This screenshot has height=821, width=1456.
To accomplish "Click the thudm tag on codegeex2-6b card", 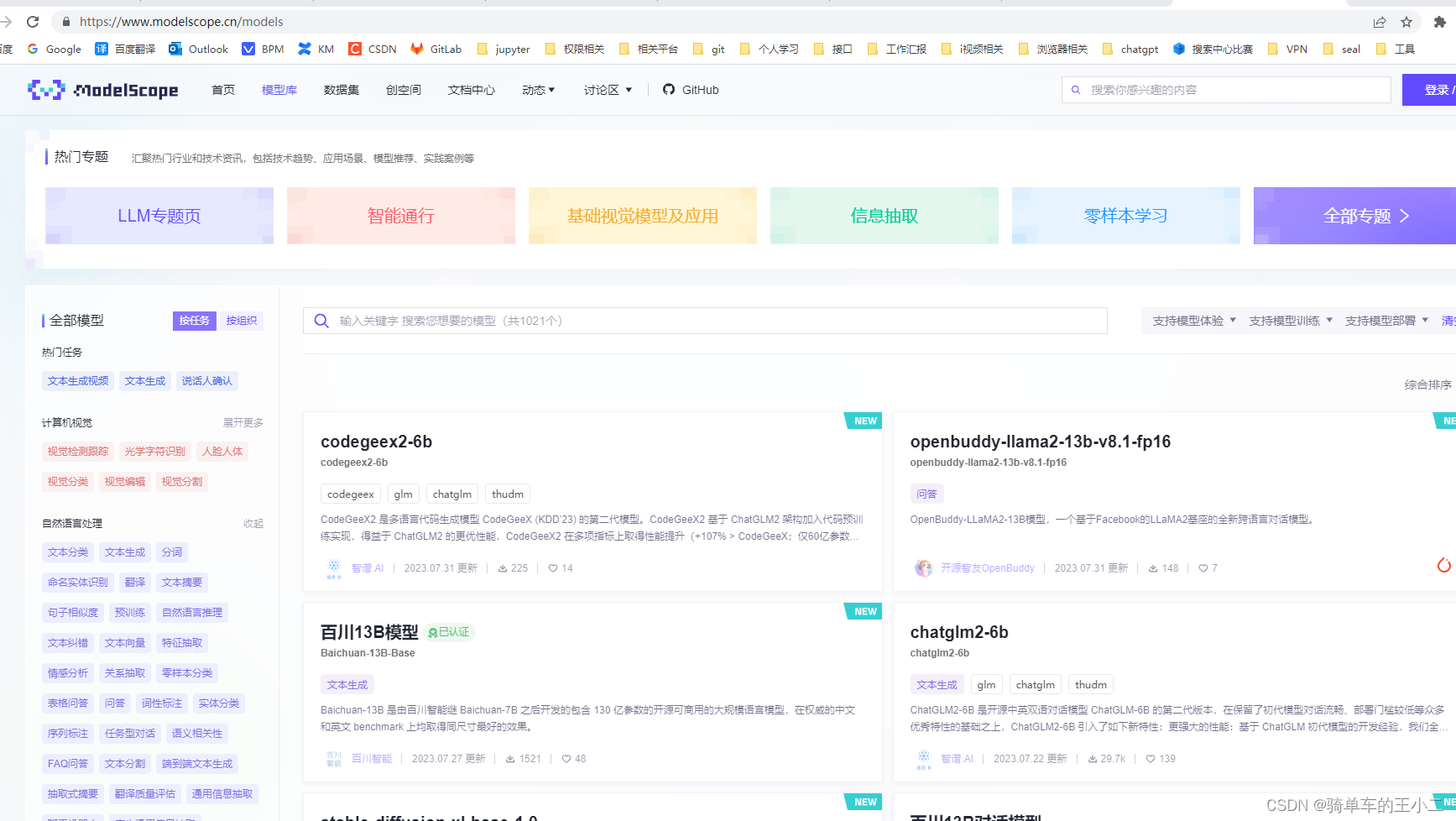I will [508, 494].
